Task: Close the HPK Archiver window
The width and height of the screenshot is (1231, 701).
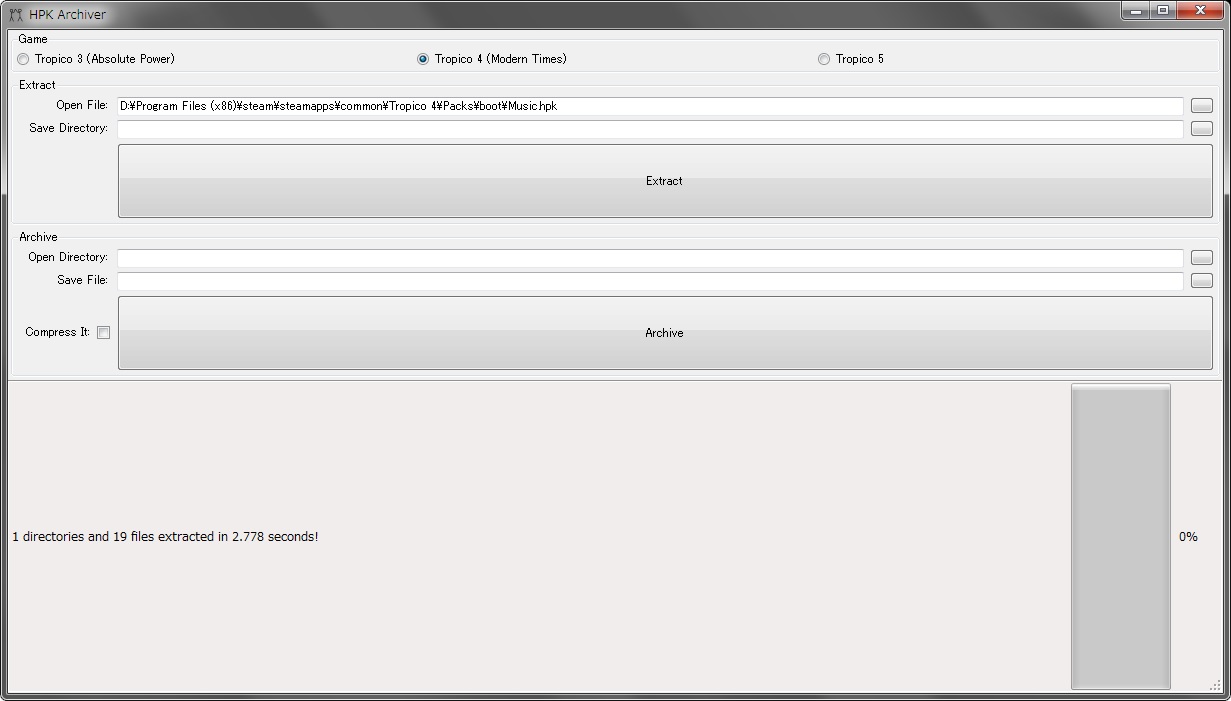Action: (1200, 11)
